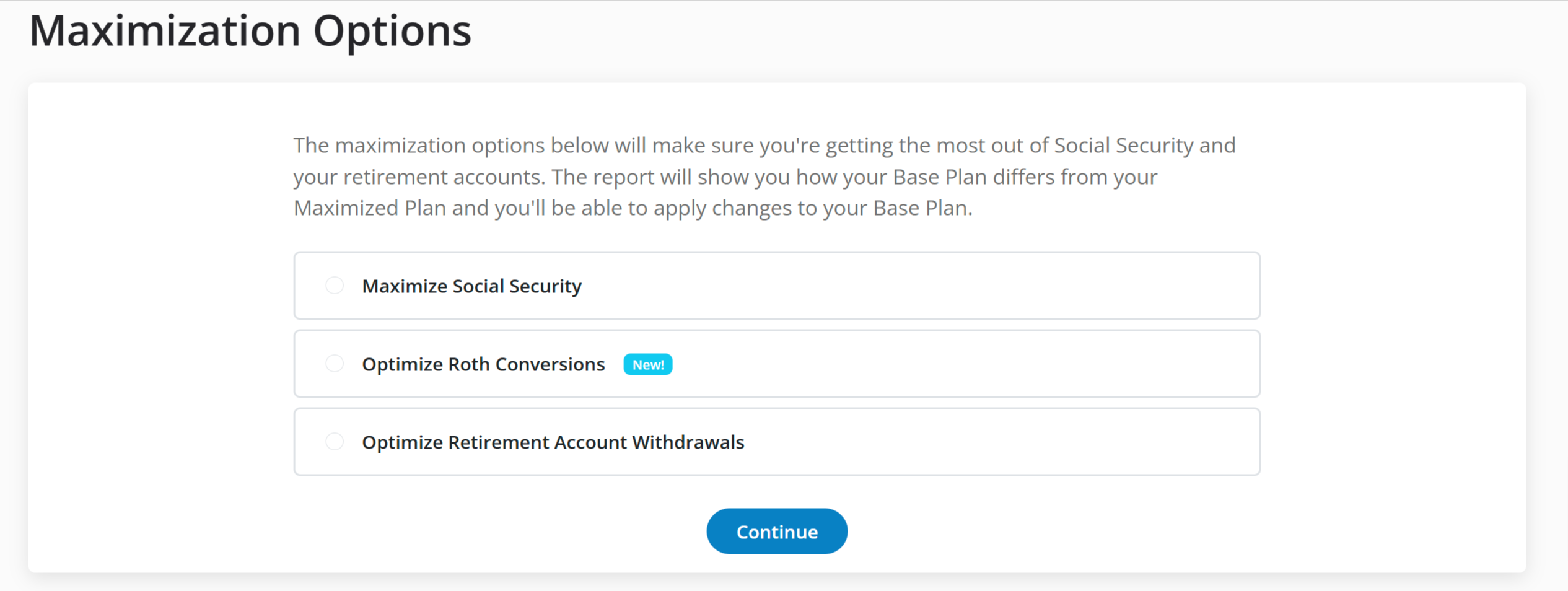Click empty space inside the Retirement Account Withdrawals card
Viewport: 1568px width, 591px height.
coord(991,442)
